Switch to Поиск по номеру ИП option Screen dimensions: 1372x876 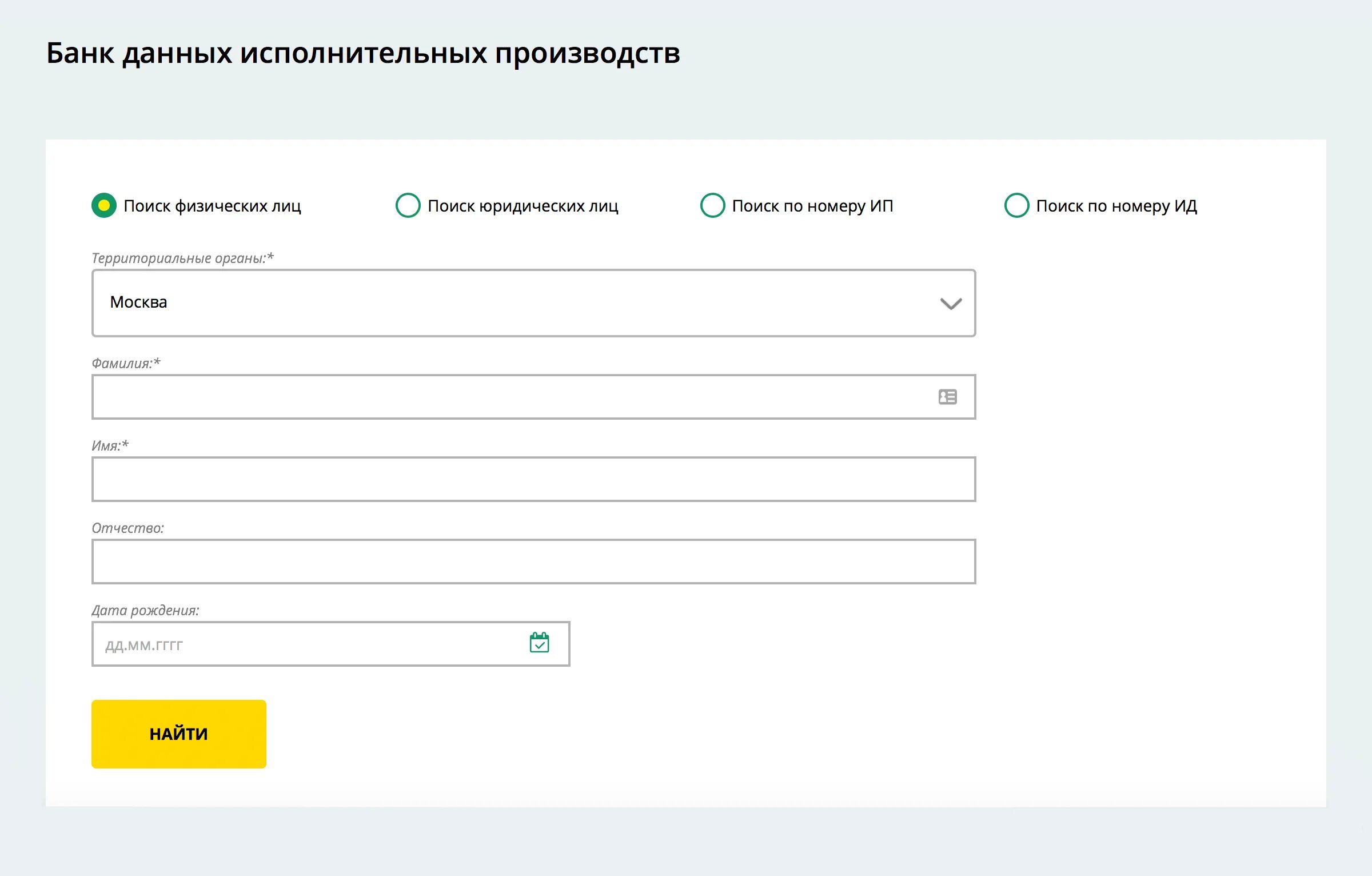[x=712, y=205]
